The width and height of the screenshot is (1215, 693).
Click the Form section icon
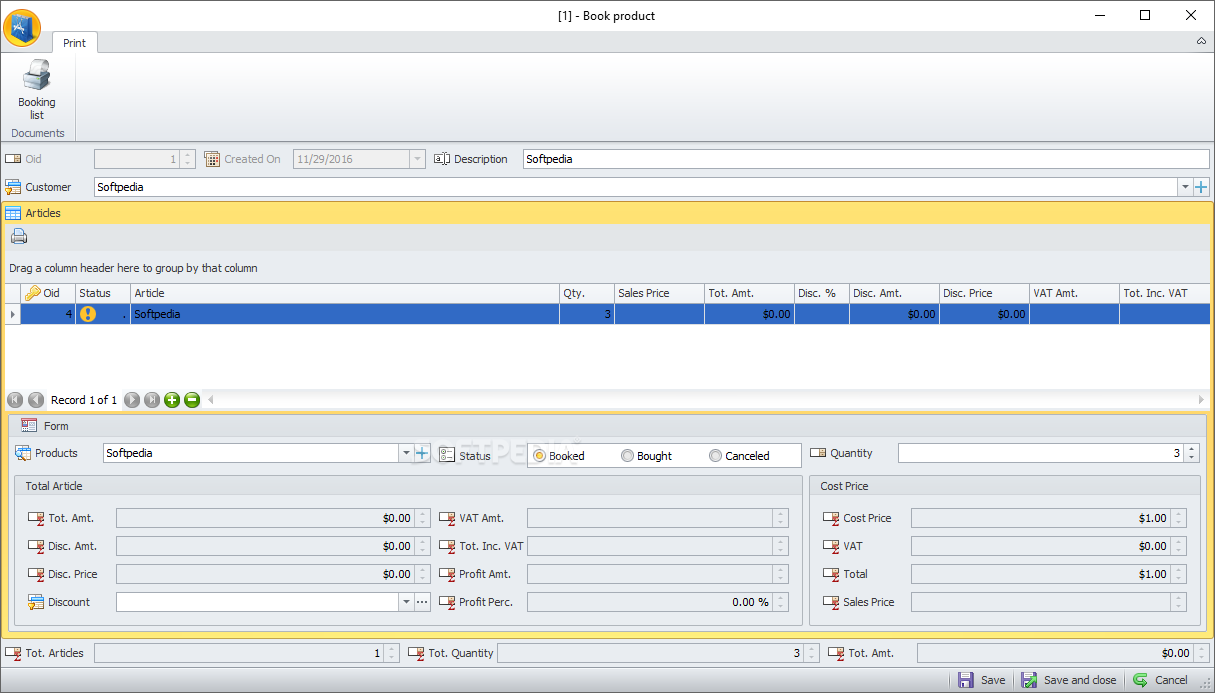point(29,425)
